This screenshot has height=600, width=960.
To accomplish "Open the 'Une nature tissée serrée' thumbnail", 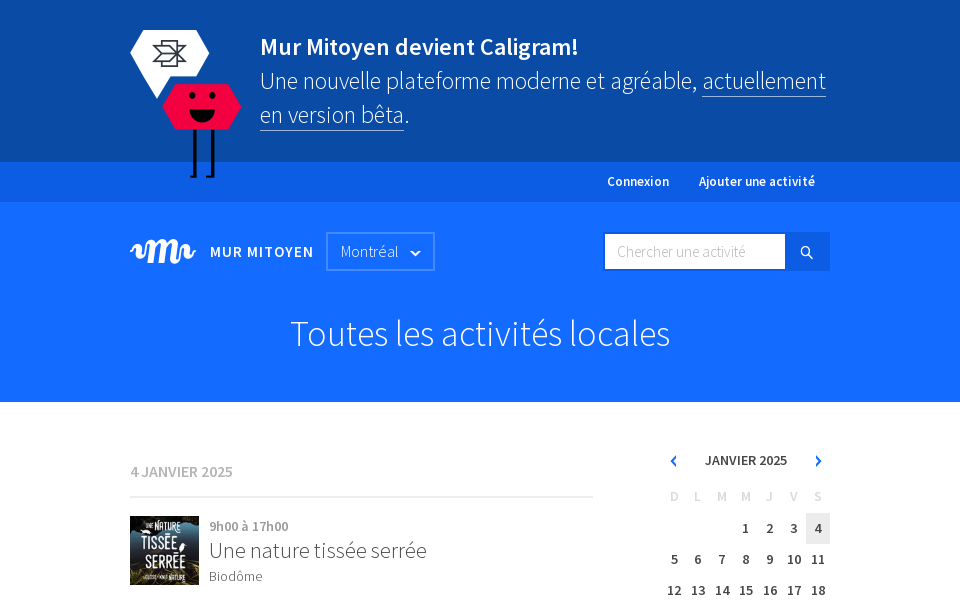I will [x=164, y=550].
